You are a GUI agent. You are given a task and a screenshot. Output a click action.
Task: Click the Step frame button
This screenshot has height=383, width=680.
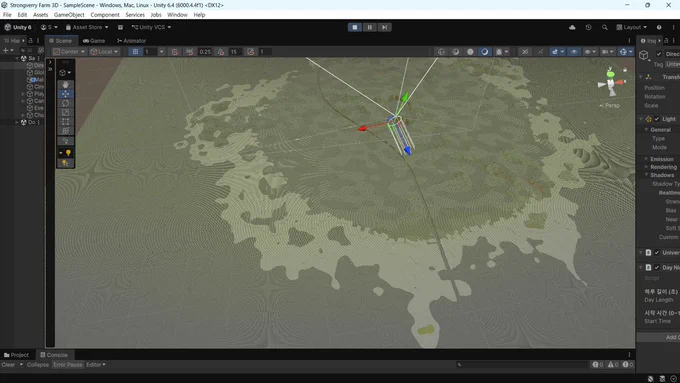[384, 27]
